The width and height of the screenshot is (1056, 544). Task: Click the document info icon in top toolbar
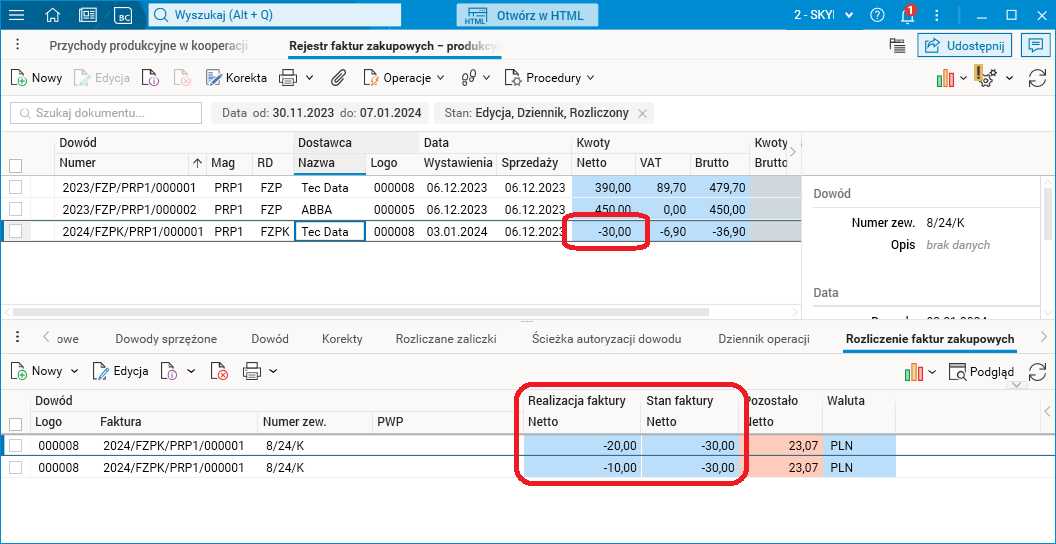coord(150,77)
